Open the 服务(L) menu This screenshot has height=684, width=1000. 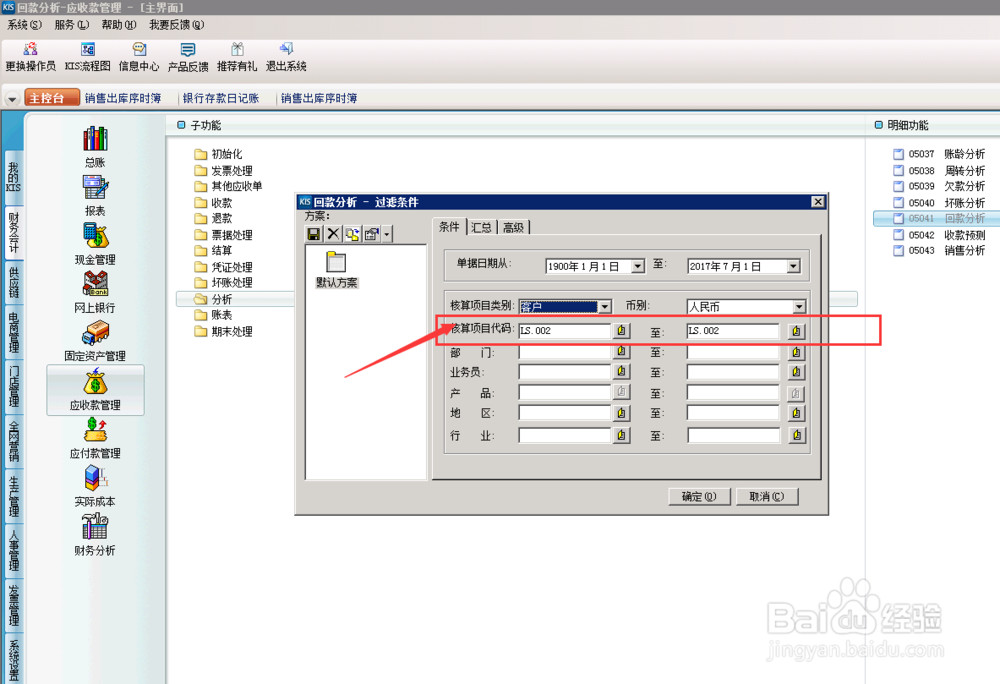71,25
